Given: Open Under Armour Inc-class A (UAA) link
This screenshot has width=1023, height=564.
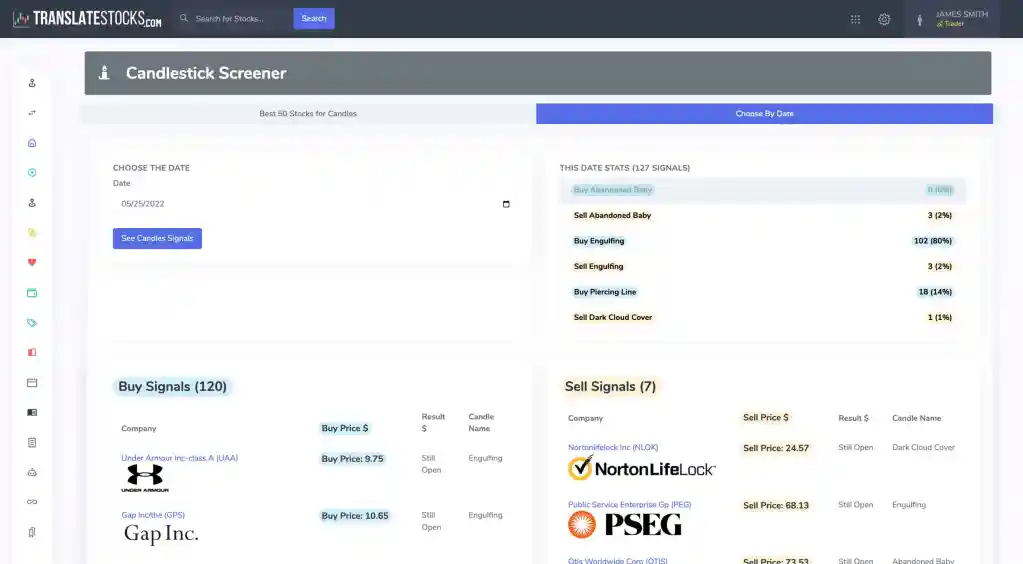Looking at the screenshot, I should click(179, 458).
